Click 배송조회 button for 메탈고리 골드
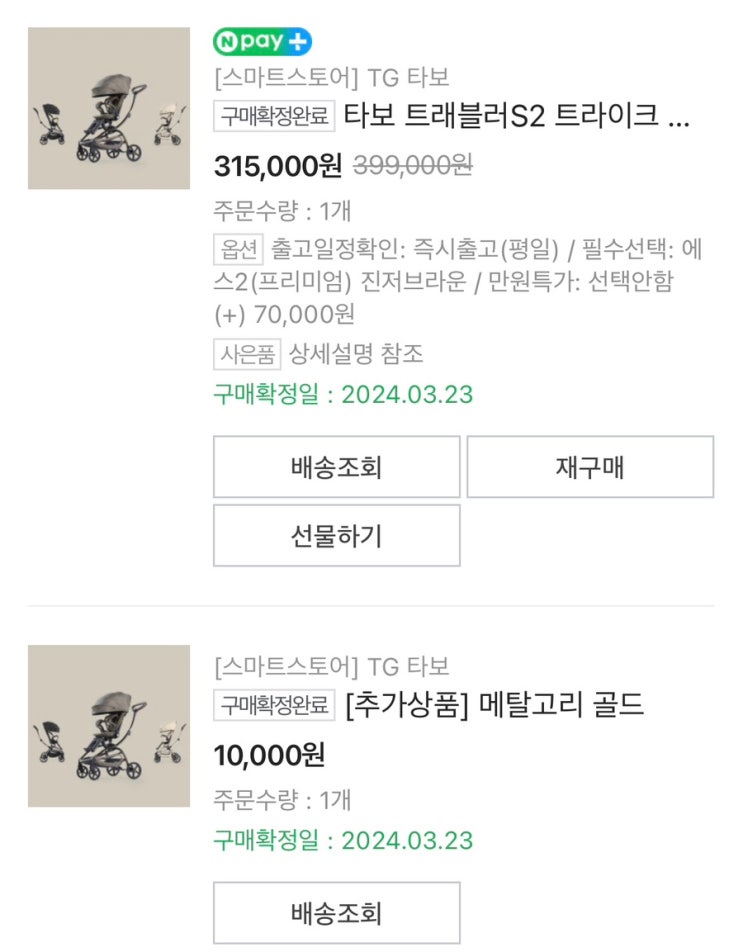The height and width of the screenshot is (952, 743). 336,912
